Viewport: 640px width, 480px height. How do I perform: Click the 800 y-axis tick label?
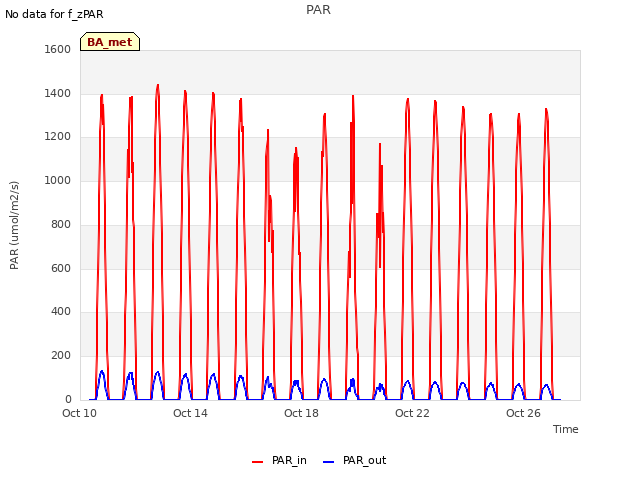(61, 224)
